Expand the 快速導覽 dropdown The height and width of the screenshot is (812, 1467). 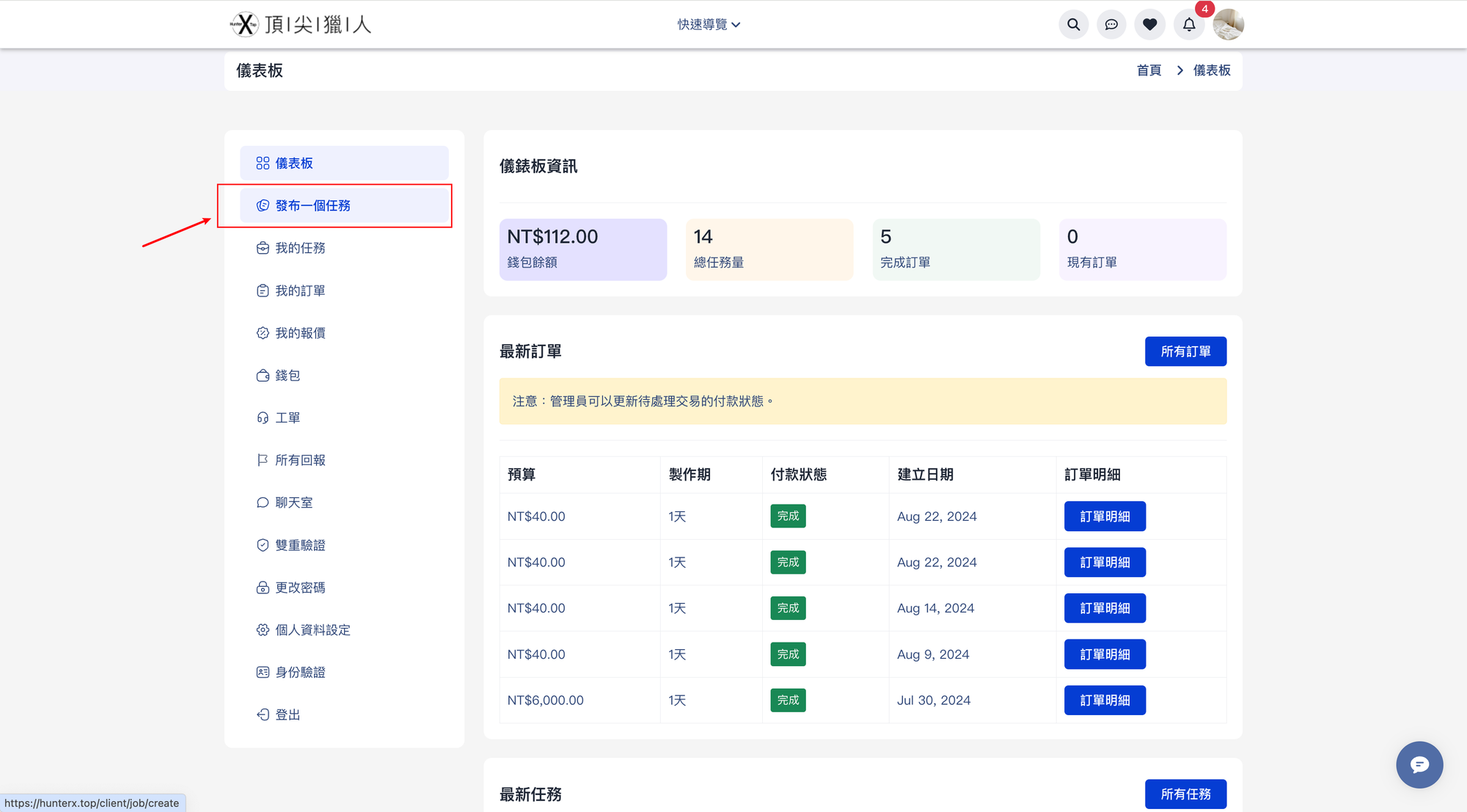coord(709,25)
